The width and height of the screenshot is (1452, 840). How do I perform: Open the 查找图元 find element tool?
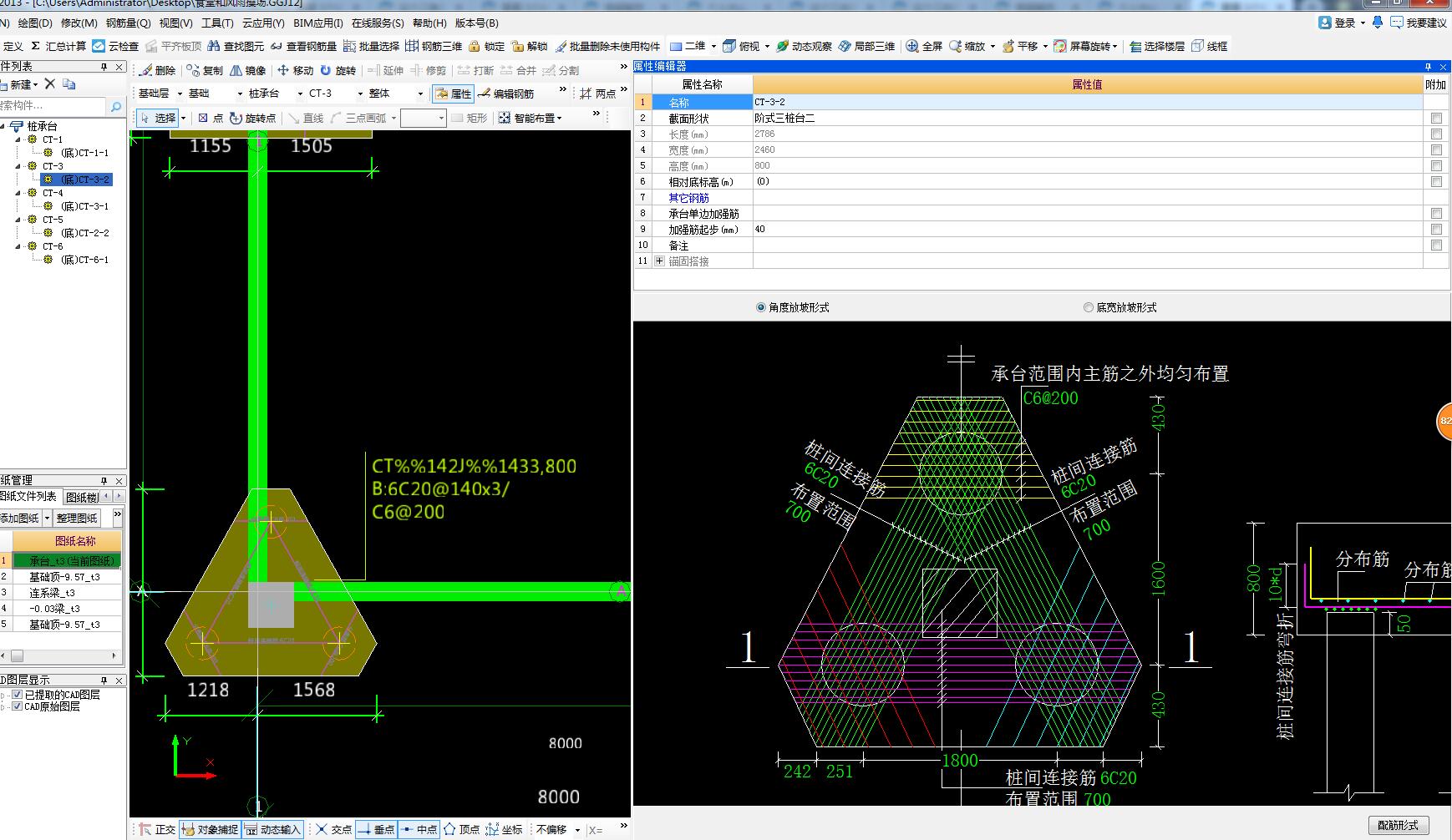click(236, 46)
